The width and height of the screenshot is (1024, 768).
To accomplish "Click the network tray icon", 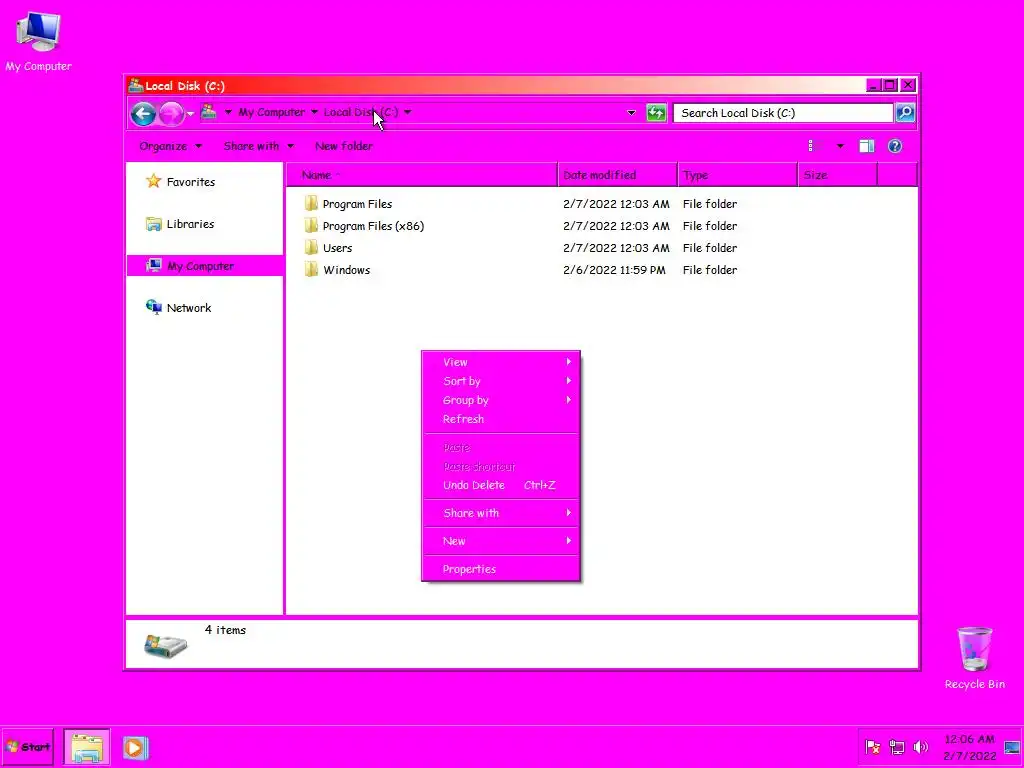I will tap(897, 747).
